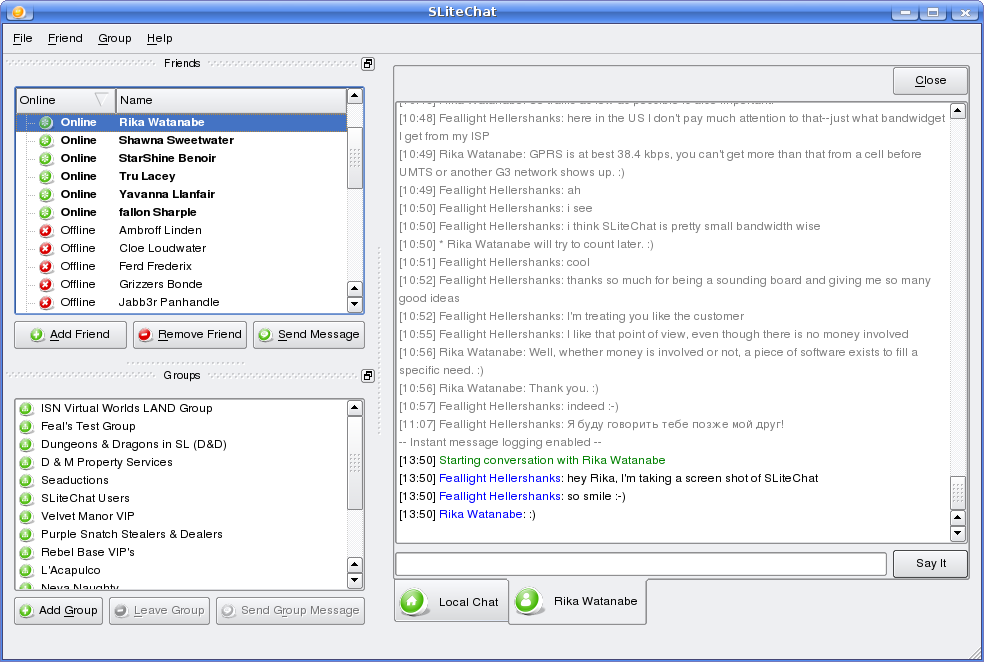Click the group icon beside Seaductions
The width and height of the screenshot is (984, 662).
(26, 481)
